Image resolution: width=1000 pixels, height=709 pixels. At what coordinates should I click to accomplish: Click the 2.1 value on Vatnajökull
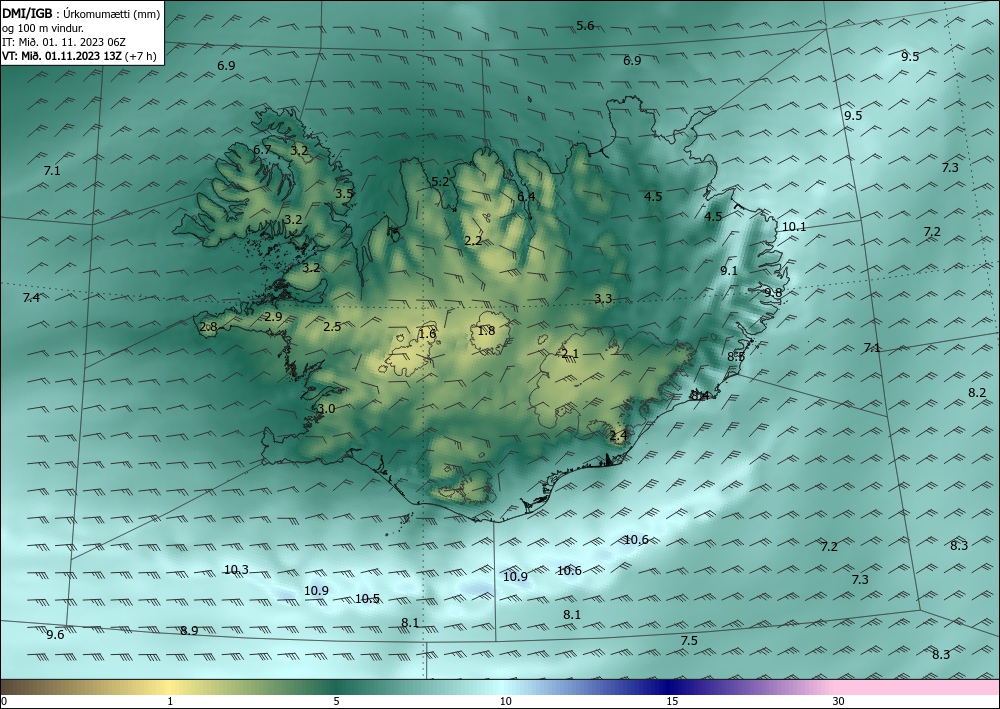click(570, 353)
